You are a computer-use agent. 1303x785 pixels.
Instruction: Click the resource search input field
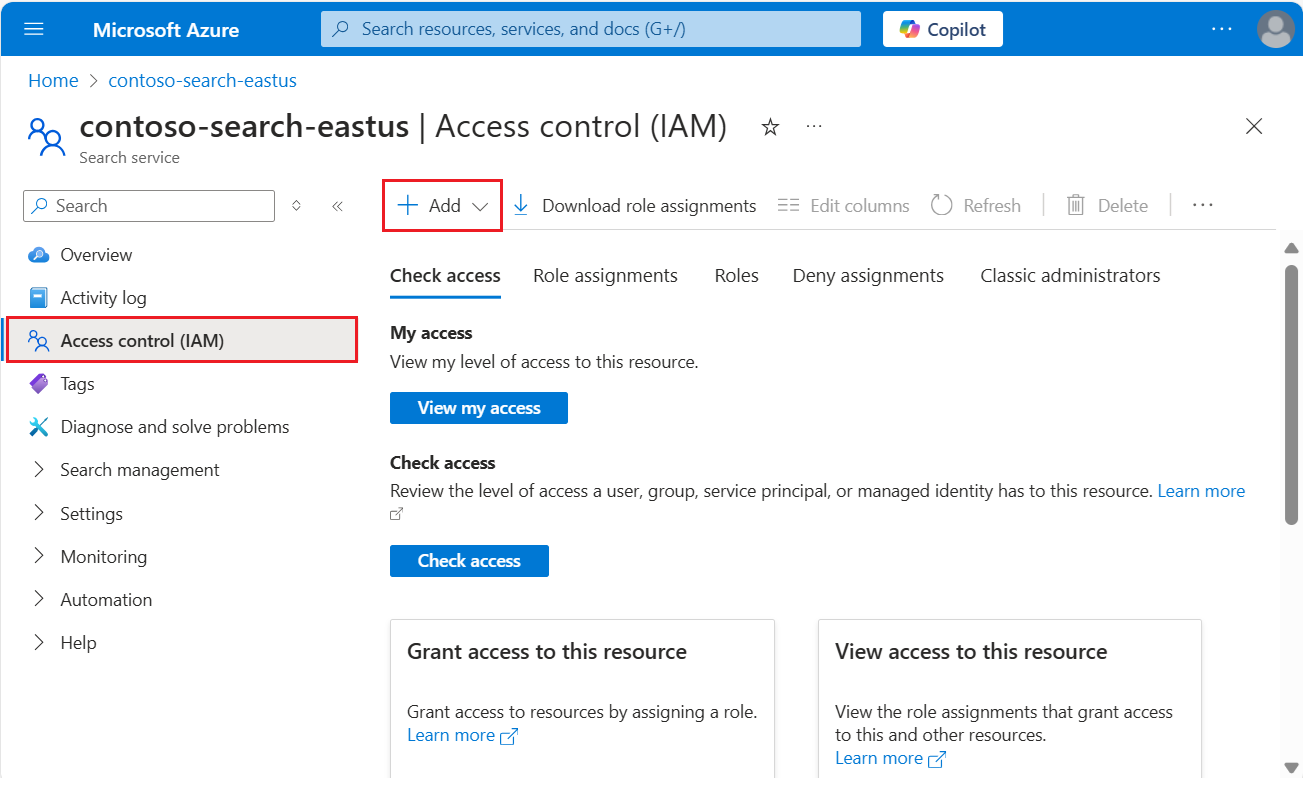tap(590, 29)
